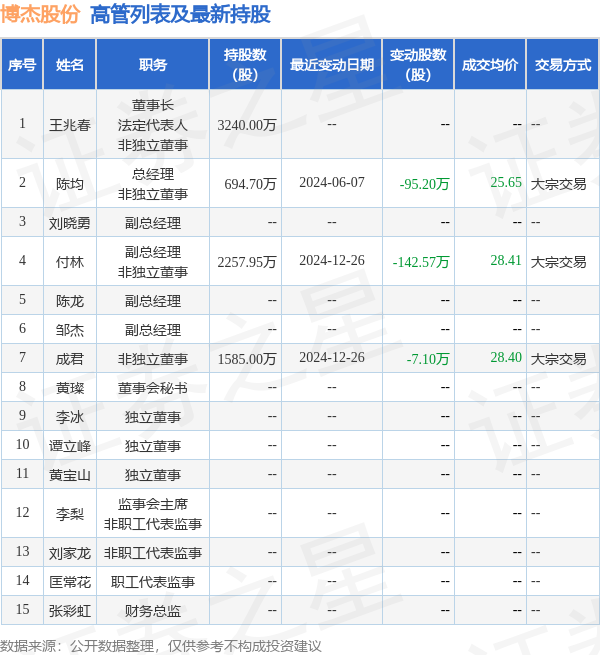Select the name 匡常花
Screen dimensions: 600x655
point(70,581)
